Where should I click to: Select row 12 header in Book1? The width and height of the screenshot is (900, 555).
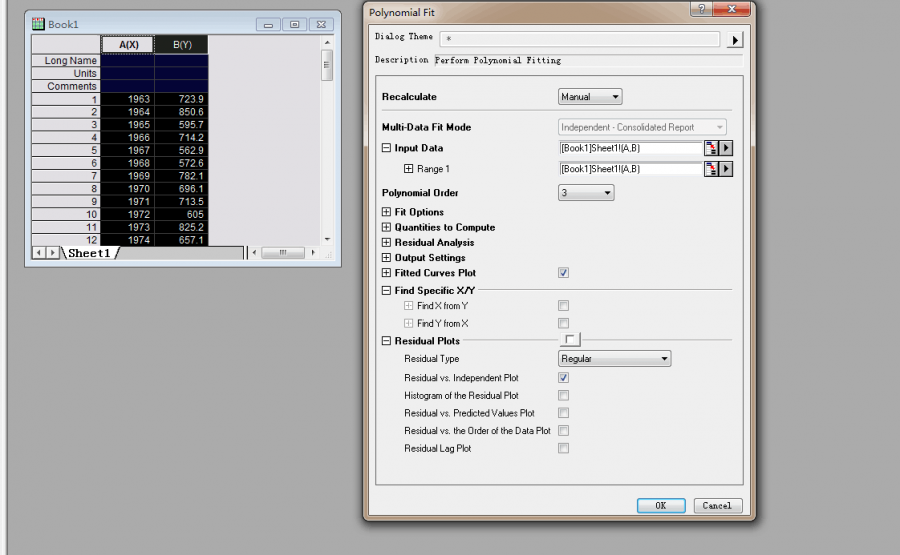[66, 240]
